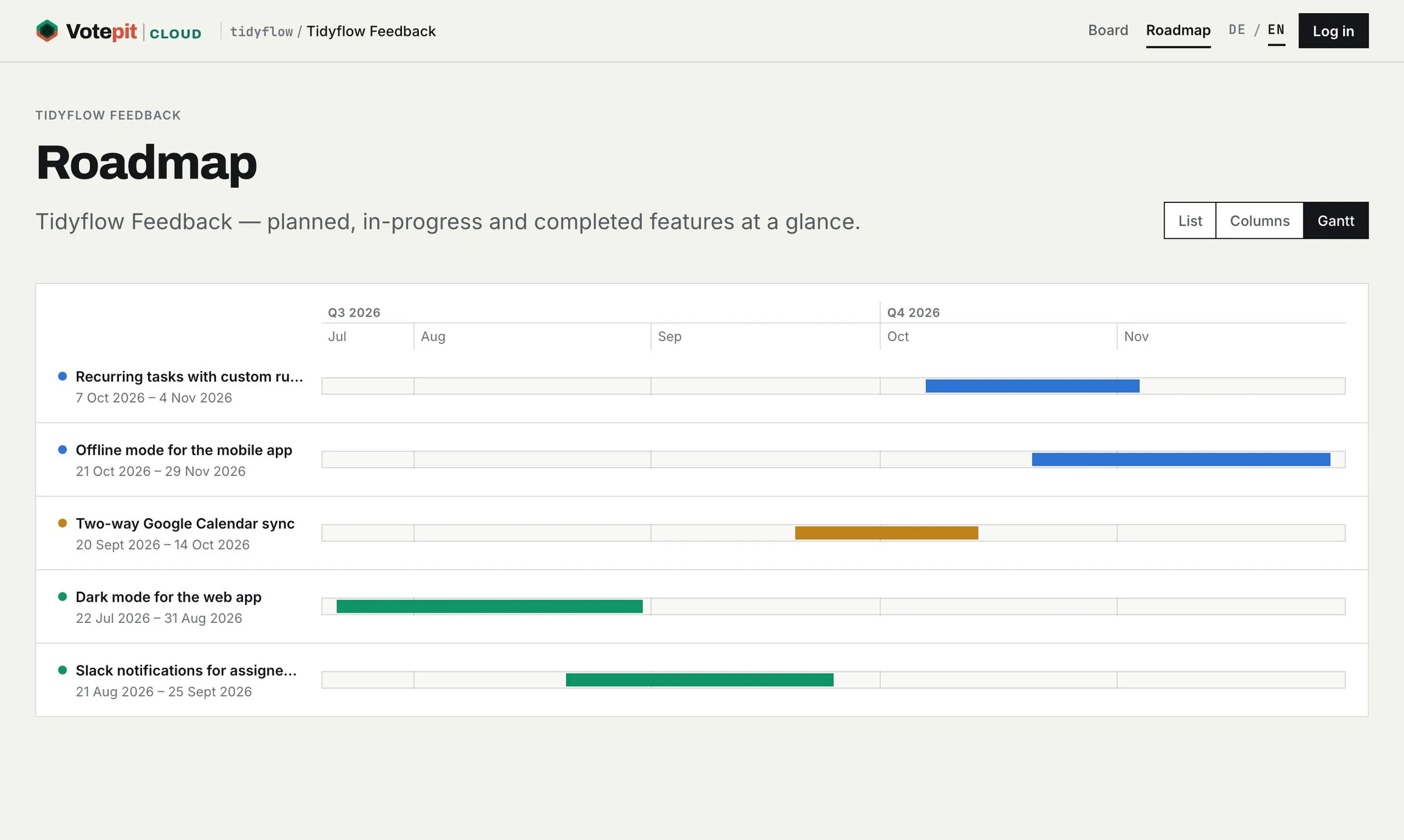This screenshot has height=840, width=1404.
Task: Click the Q3 2026 quarter header
Action: [x=354, y=312]
